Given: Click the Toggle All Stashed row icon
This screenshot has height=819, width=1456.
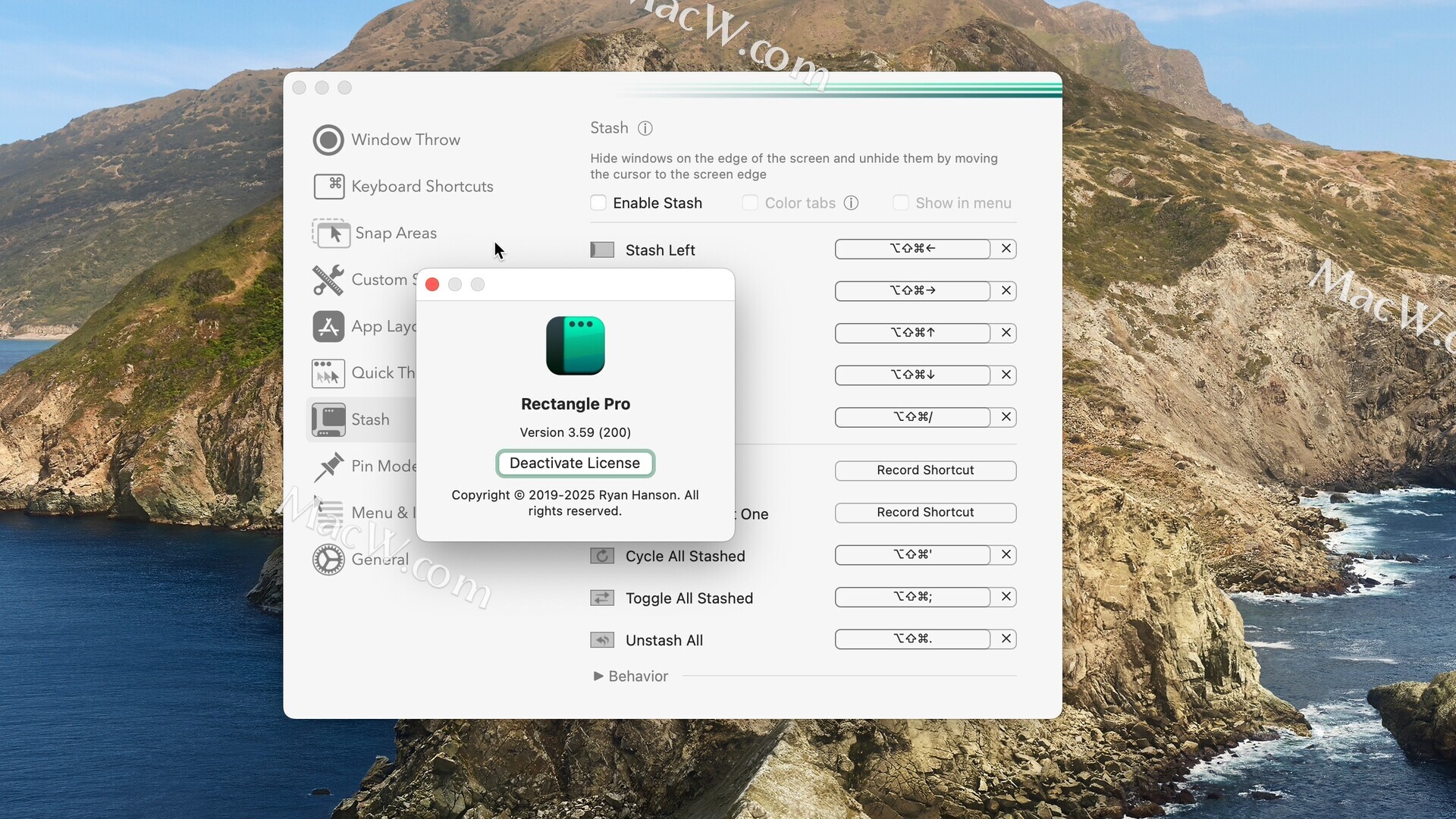Looking at the screenshot, I should pyautogui.click(x=602, y=598).
